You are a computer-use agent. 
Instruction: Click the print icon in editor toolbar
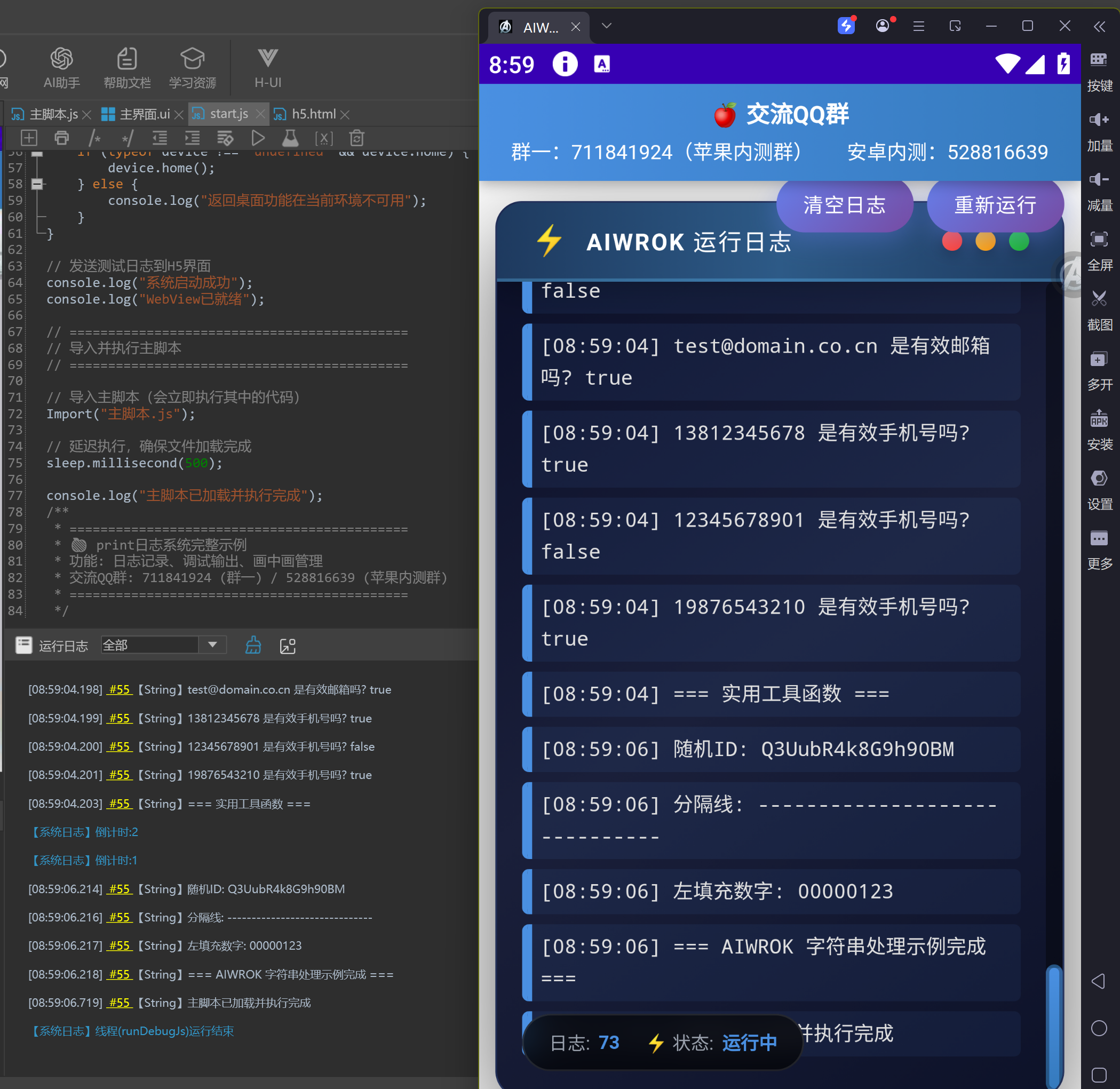(62, 138)
